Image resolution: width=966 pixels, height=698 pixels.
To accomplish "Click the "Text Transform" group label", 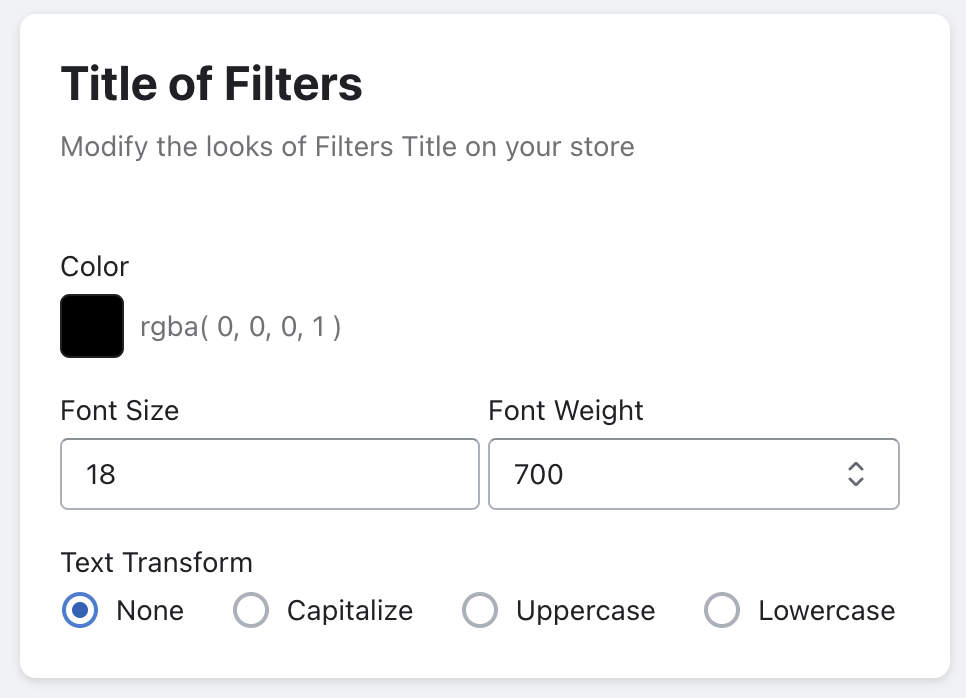I will click(157, 562).
